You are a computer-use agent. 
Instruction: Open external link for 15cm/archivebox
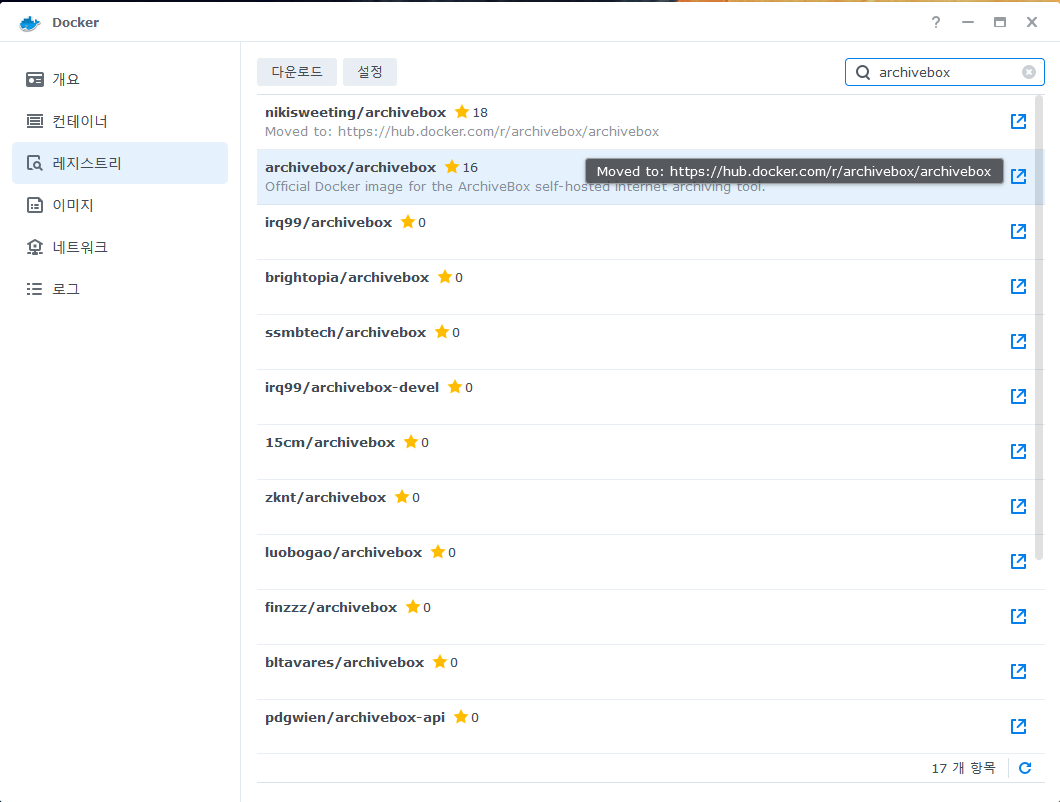point(1018,451)
